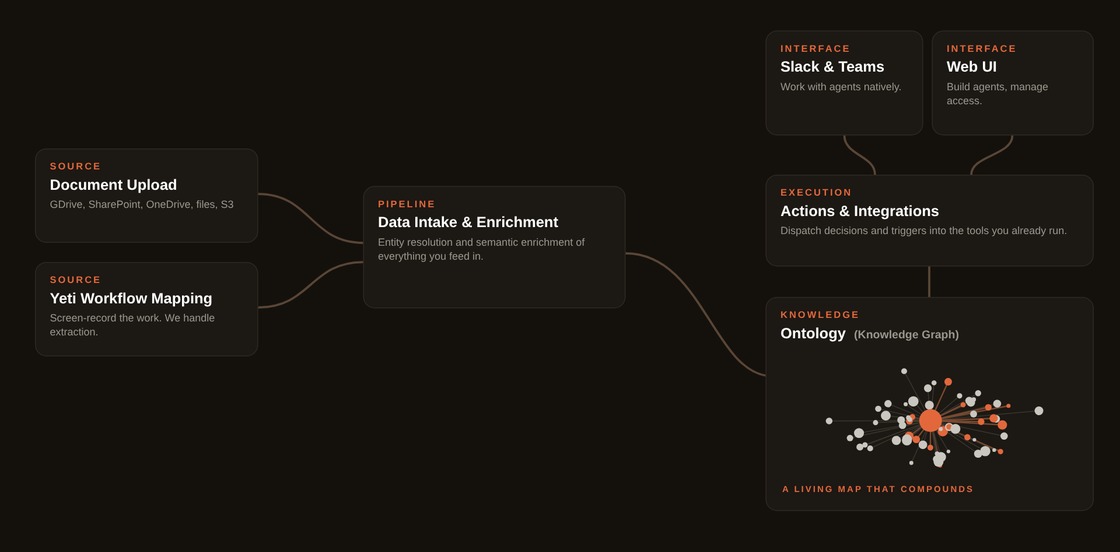Image resolution: width=1120 pixels, height=552 pixels.
Task: Open the Actions & Integrations card
Action: [x=929, y=221]
